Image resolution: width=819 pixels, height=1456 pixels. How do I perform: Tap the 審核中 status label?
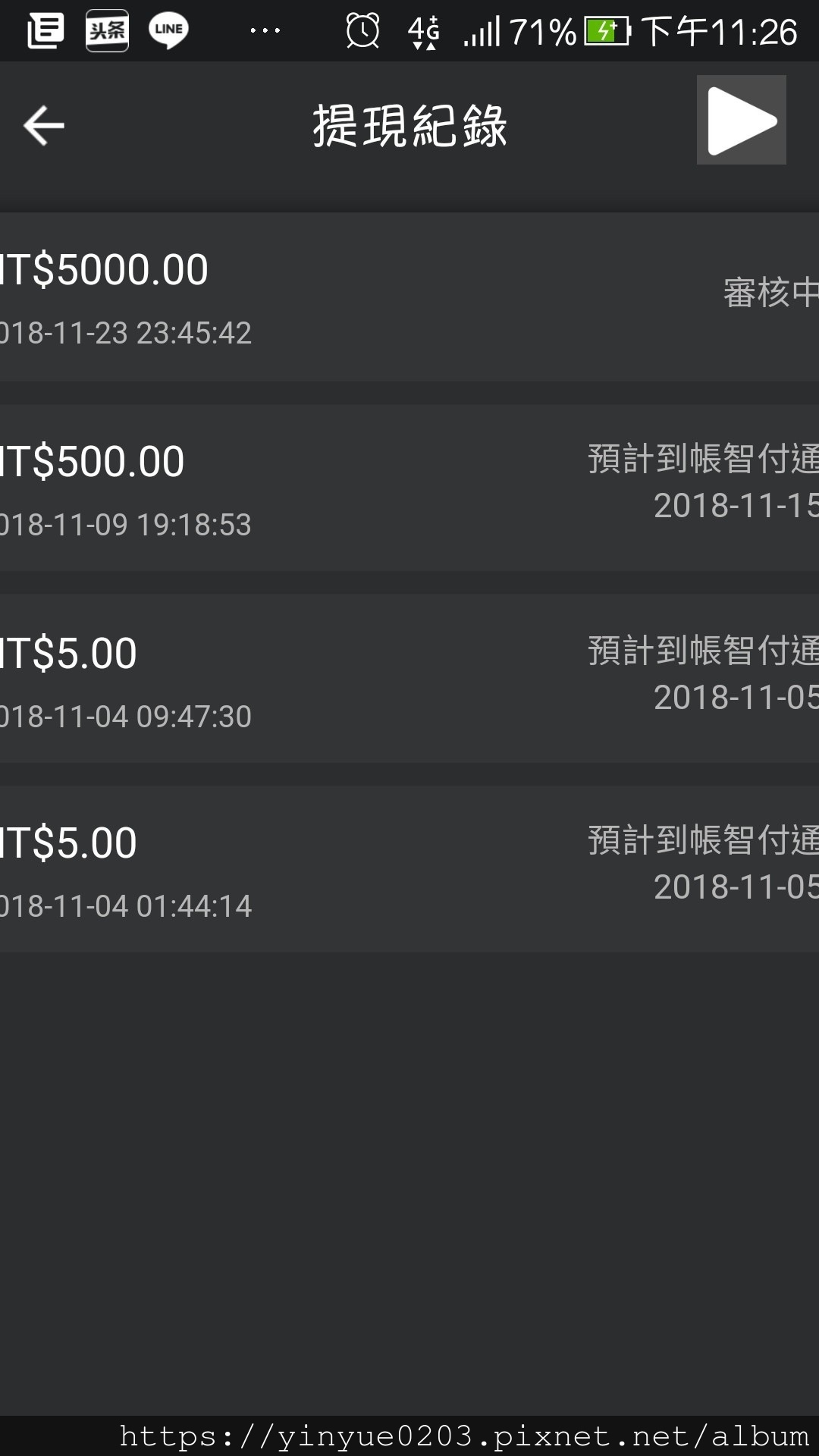point(770,293)
